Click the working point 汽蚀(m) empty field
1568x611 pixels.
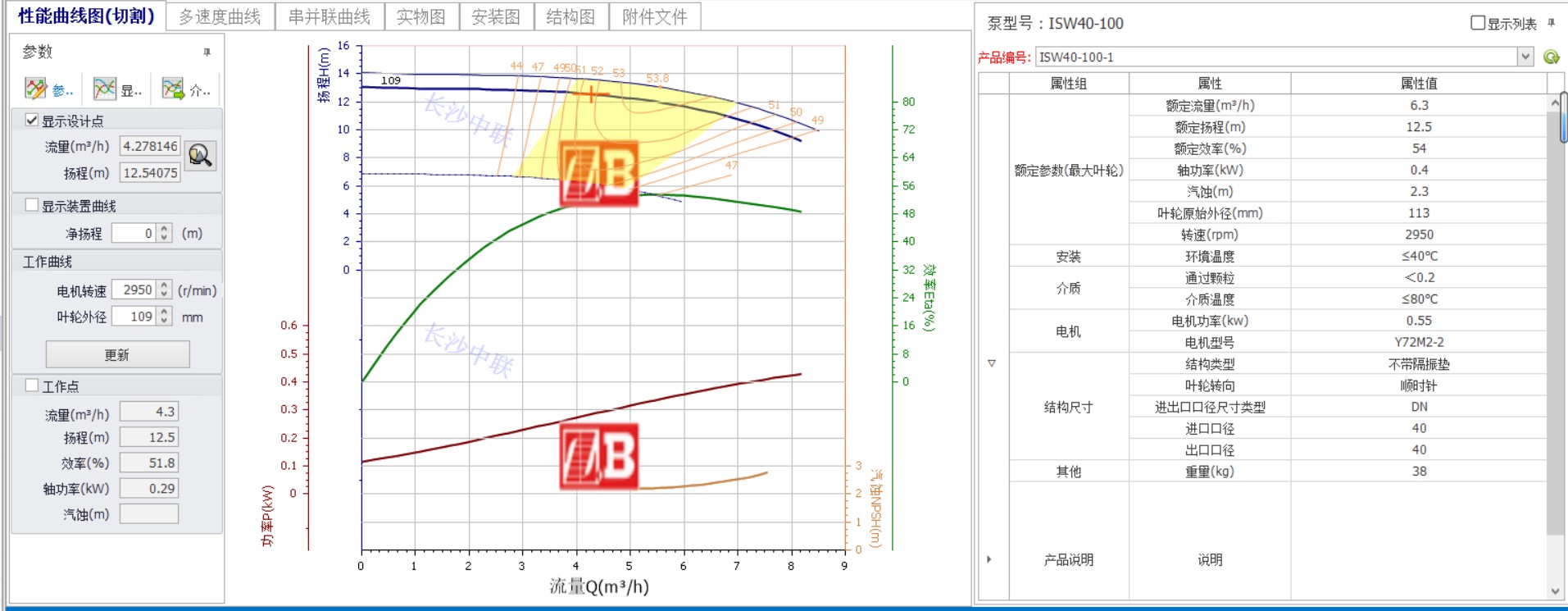pyautogui.click(x=149, y=513)
